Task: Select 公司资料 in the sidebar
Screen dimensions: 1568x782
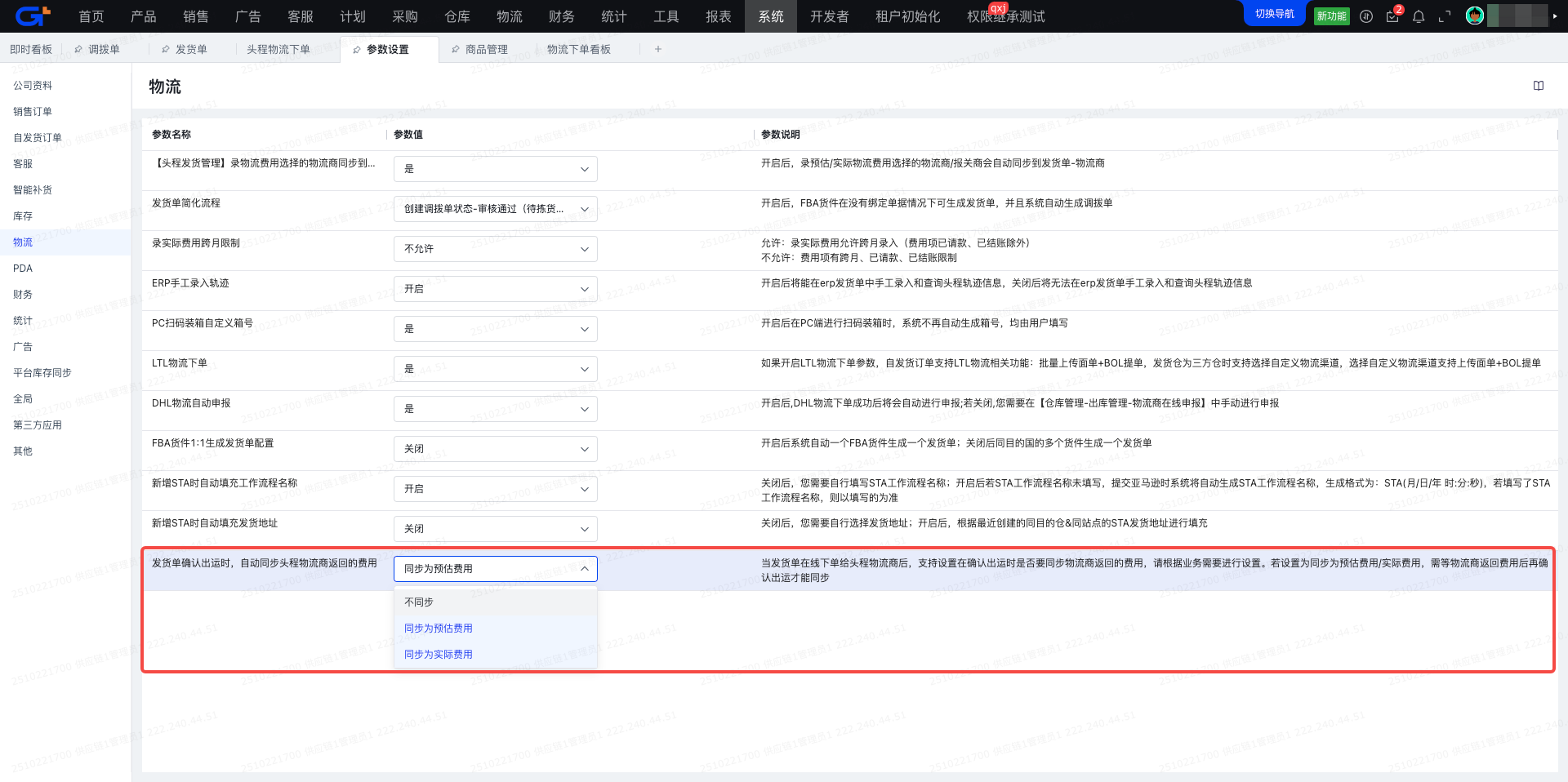Action: click(x=65, y=86)
